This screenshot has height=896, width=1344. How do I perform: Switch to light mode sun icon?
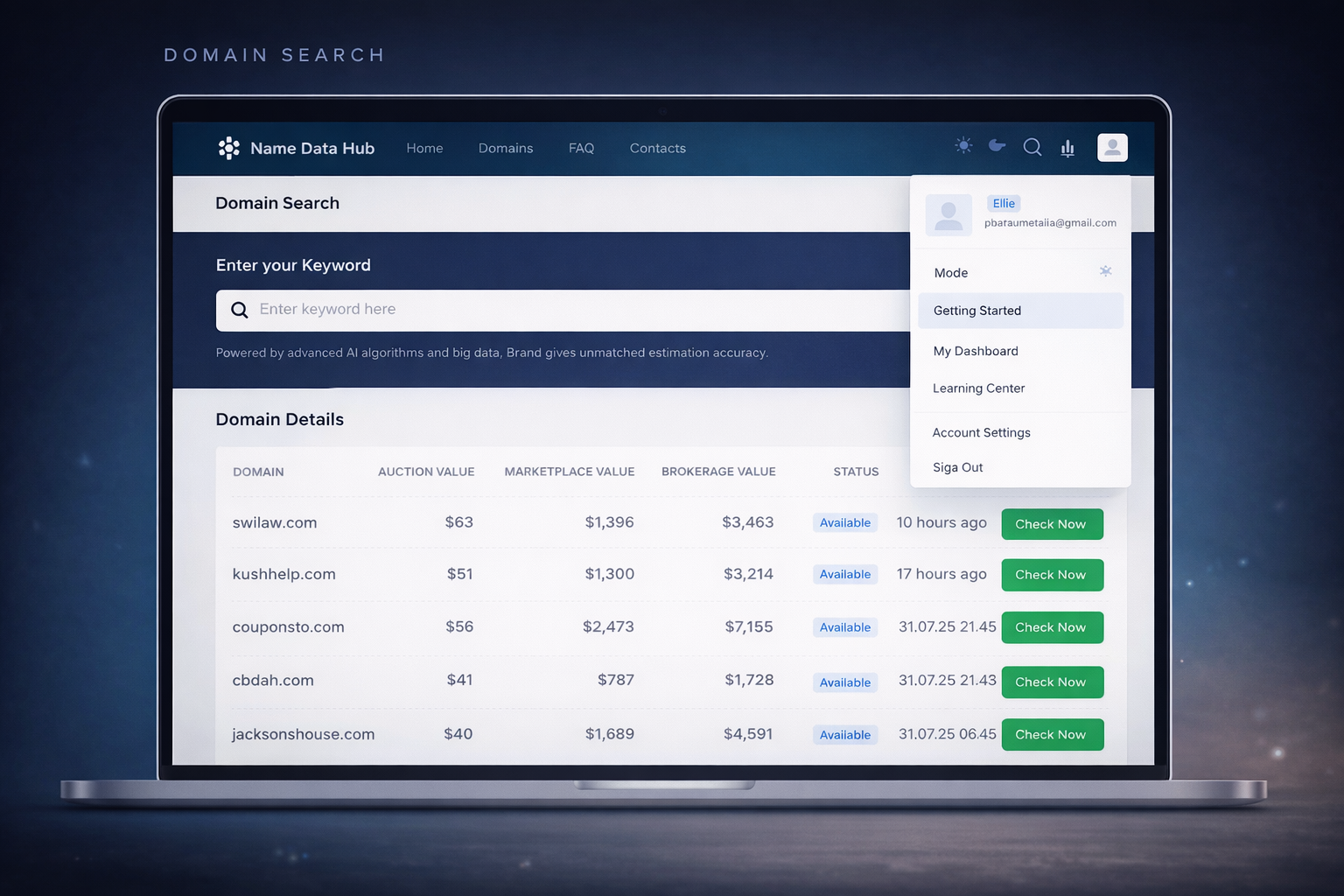click(963, 146)
